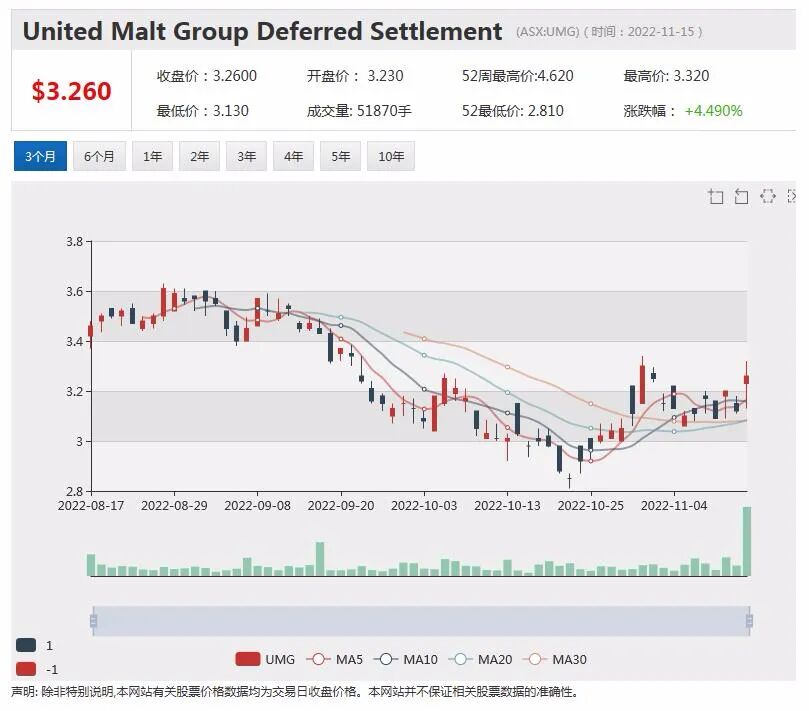Click left handle of data zoom slider
Viewport: 809px width, 711px height.
click(x=93, y=620)
